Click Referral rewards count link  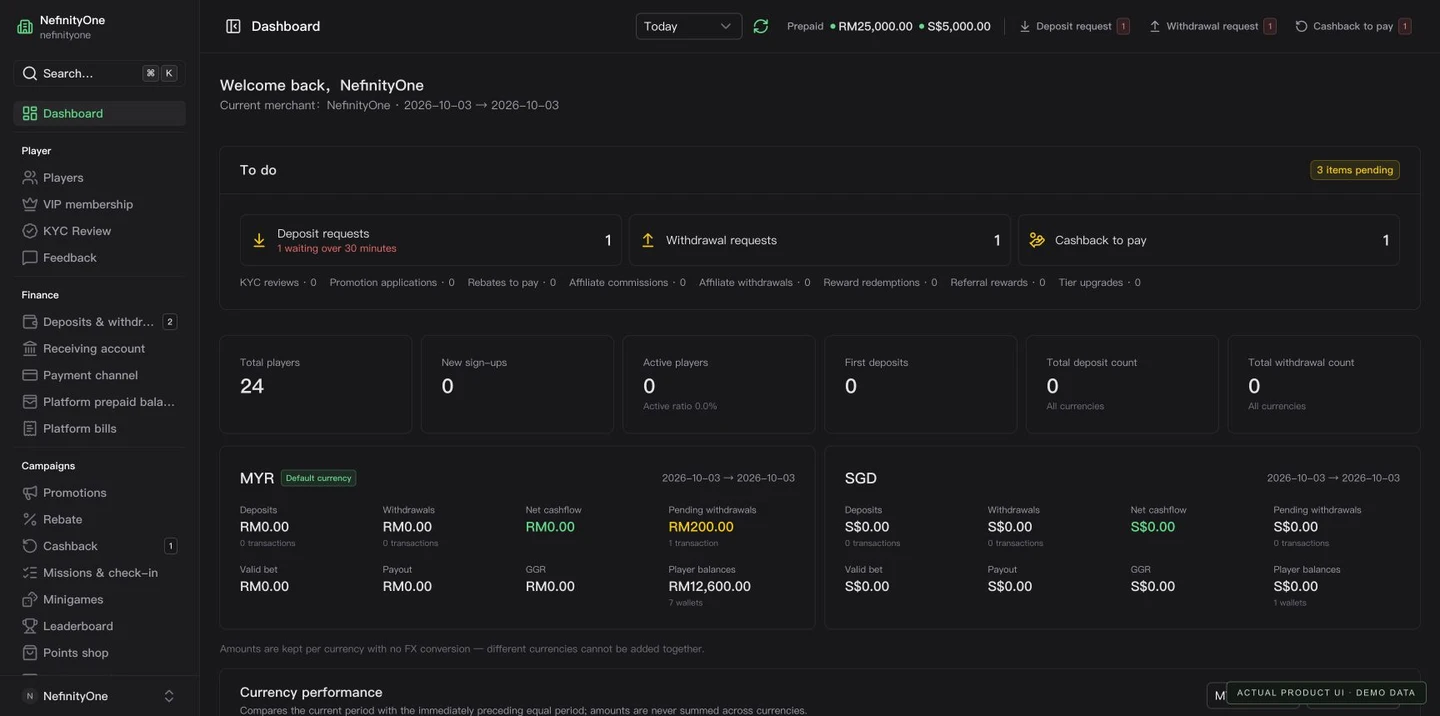[x=998, y=283]
